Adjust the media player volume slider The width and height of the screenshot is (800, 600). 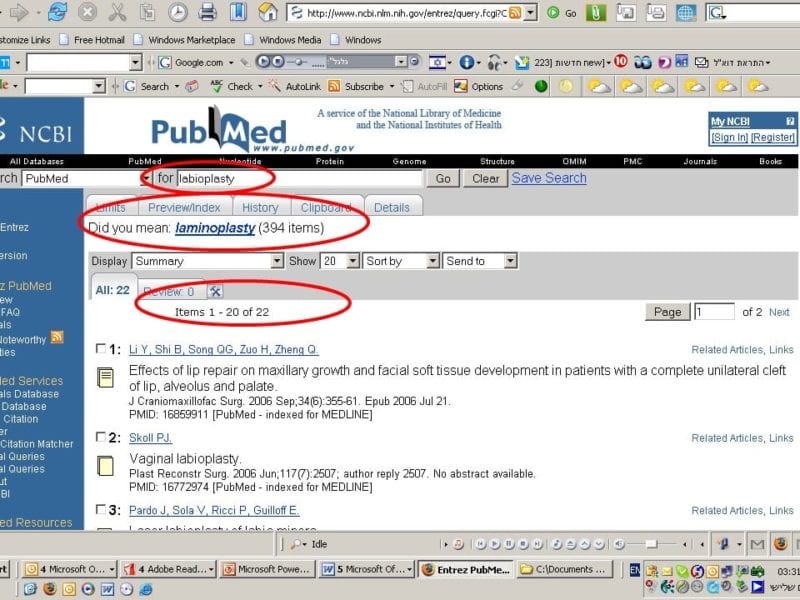tap(650, 544)
